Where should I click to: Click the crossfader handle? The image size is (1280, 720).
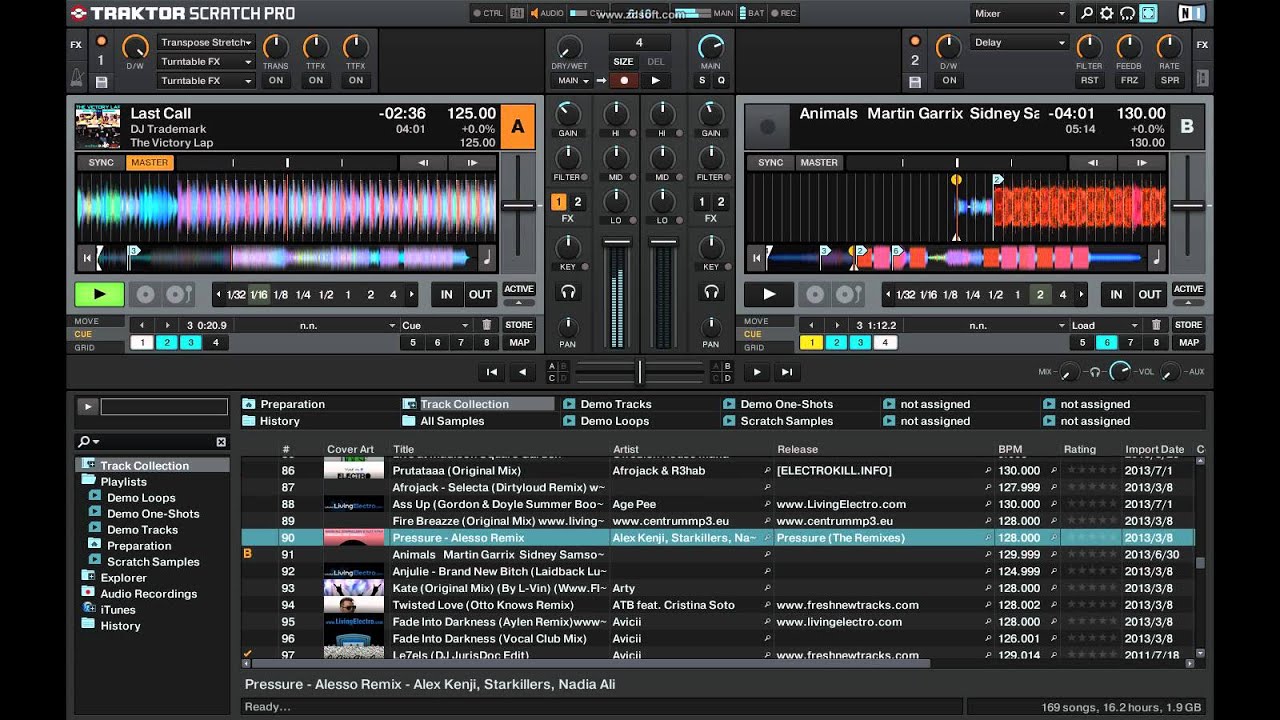point(640,372)
